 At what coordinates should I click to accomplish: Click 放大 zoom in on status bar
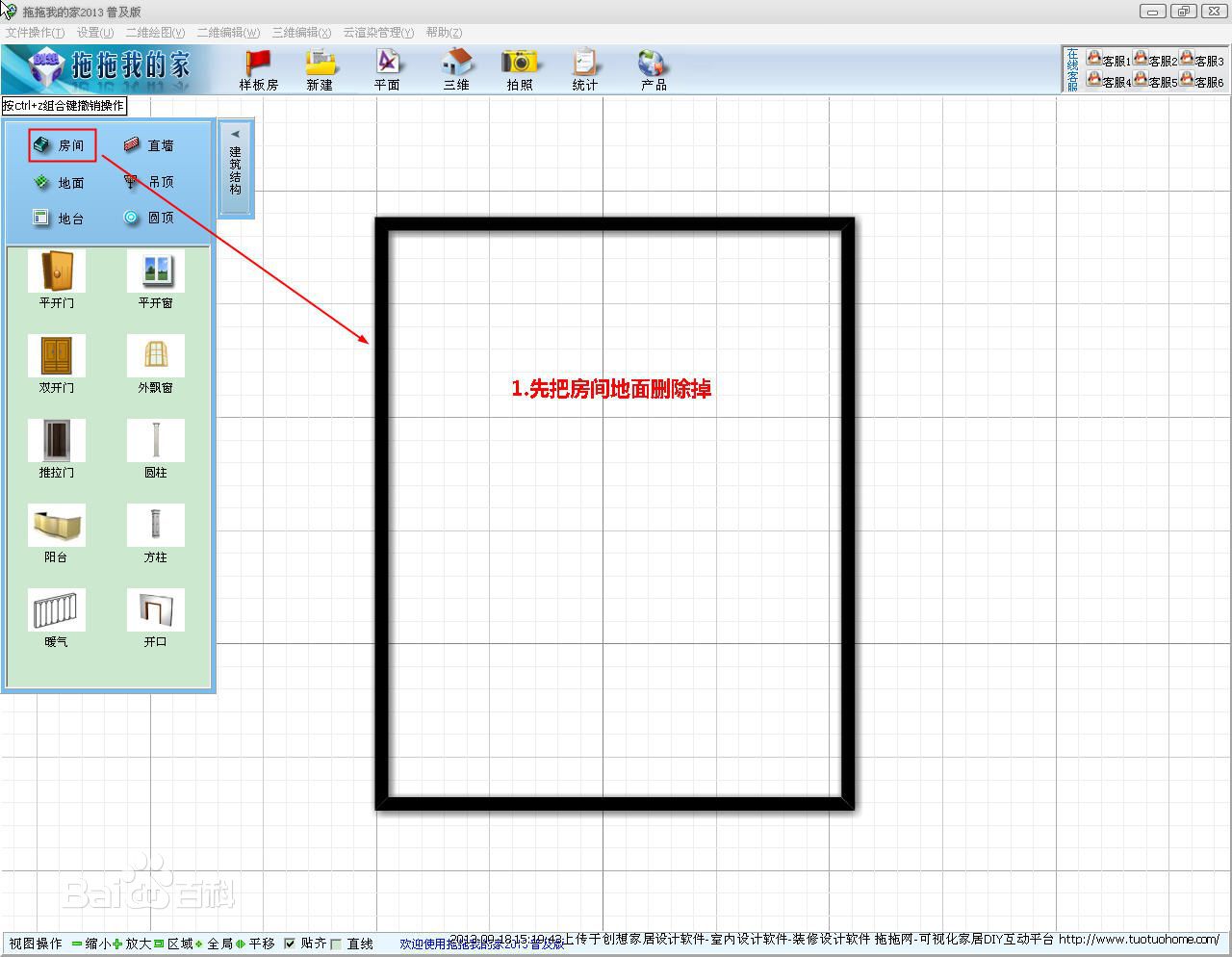click(132, 944)
